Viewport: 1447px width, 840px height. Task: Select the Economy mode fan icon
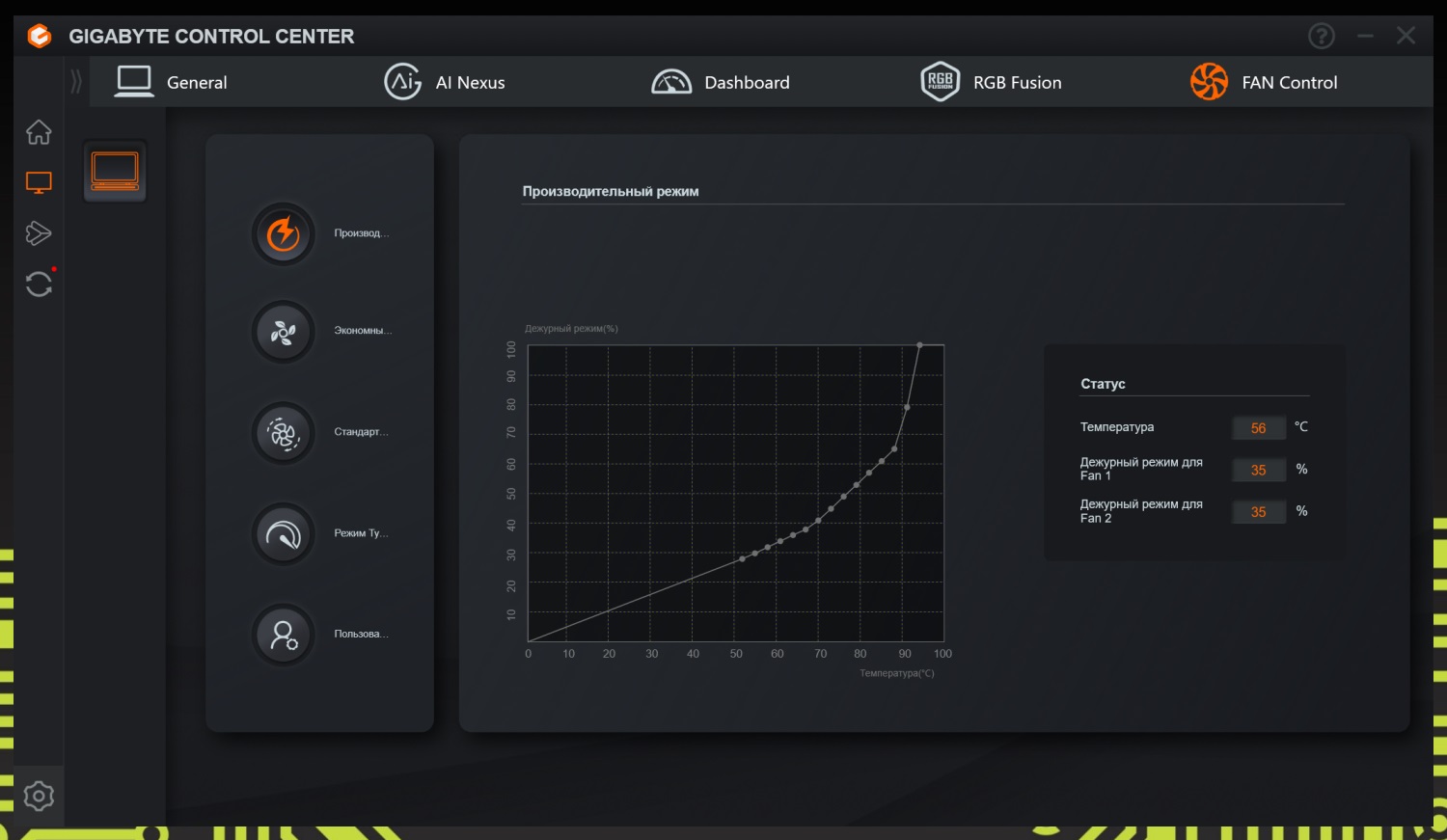click(x=284, y=333)
